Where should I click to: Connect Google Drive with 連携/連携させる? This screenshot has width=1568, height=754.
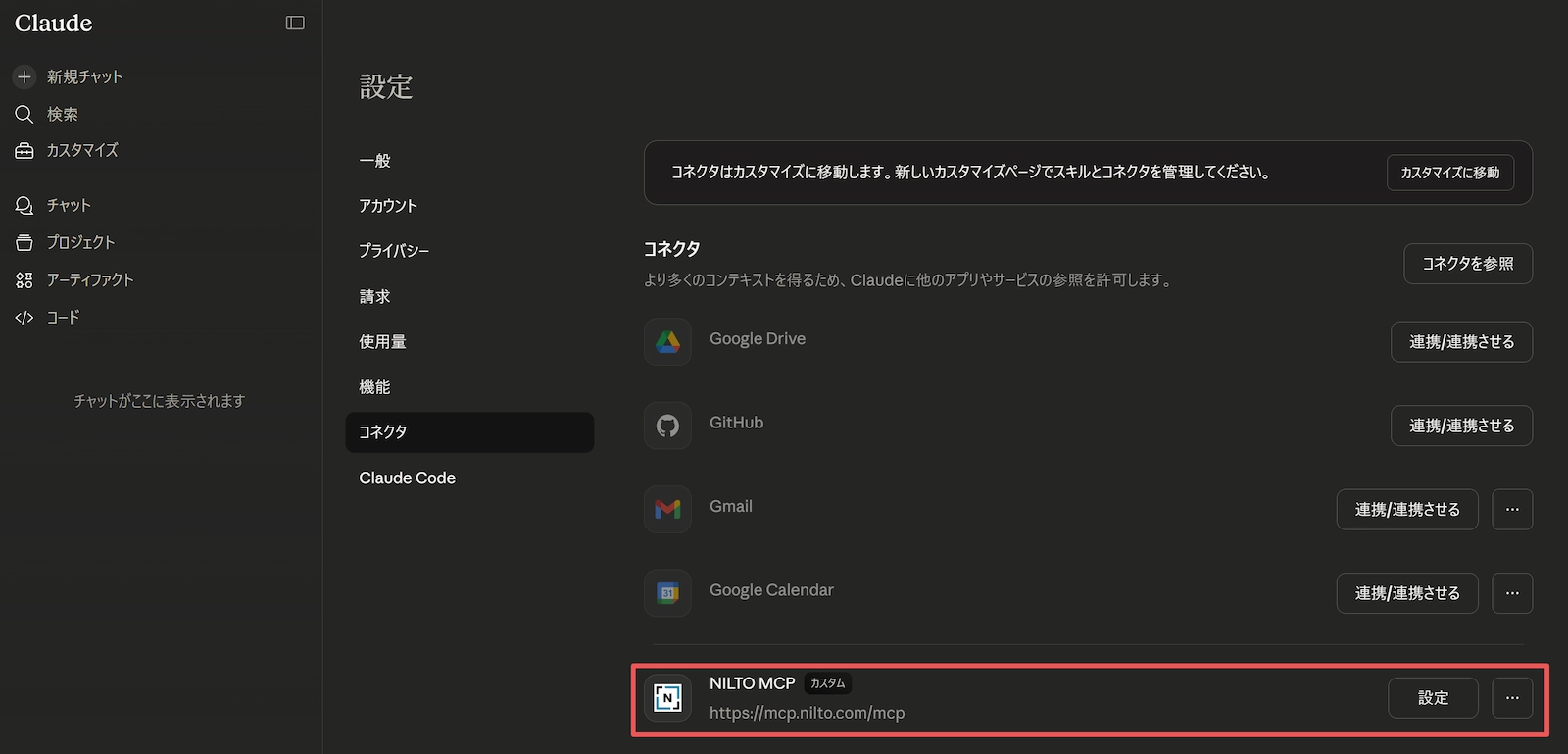point(1460,342)
